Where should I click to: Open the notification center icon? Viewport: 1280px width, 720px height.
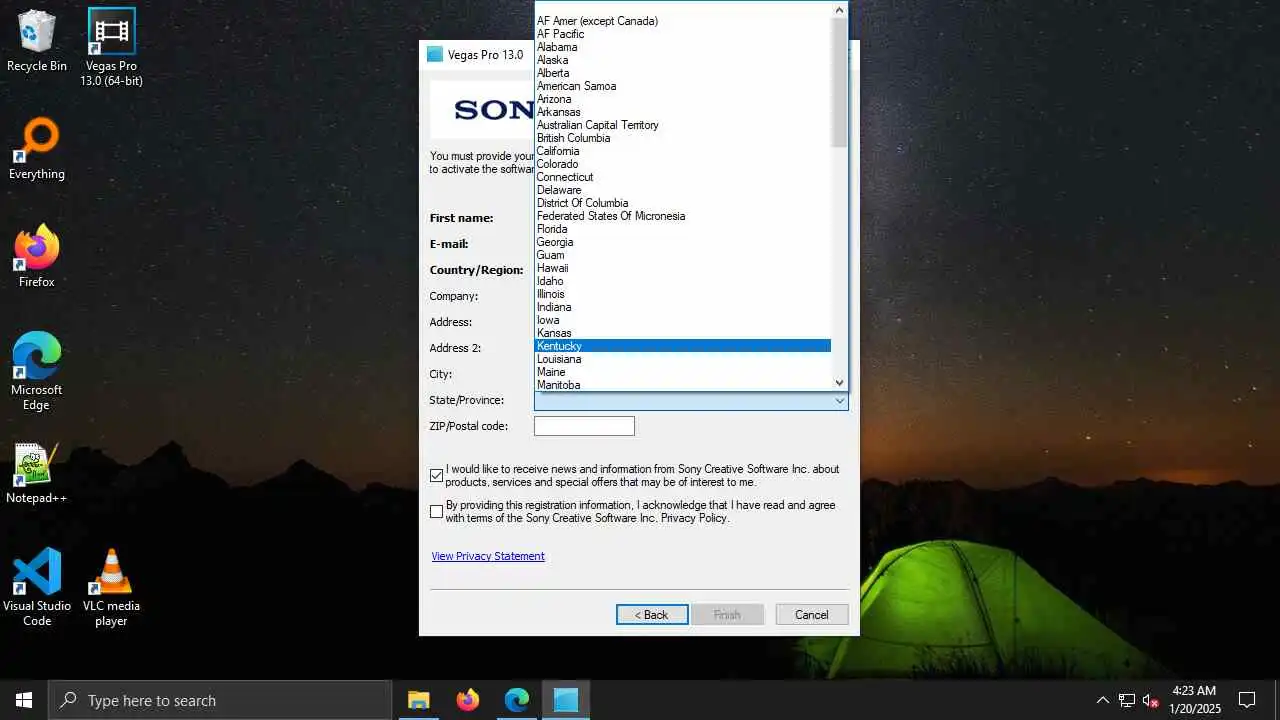(1247, 700)
